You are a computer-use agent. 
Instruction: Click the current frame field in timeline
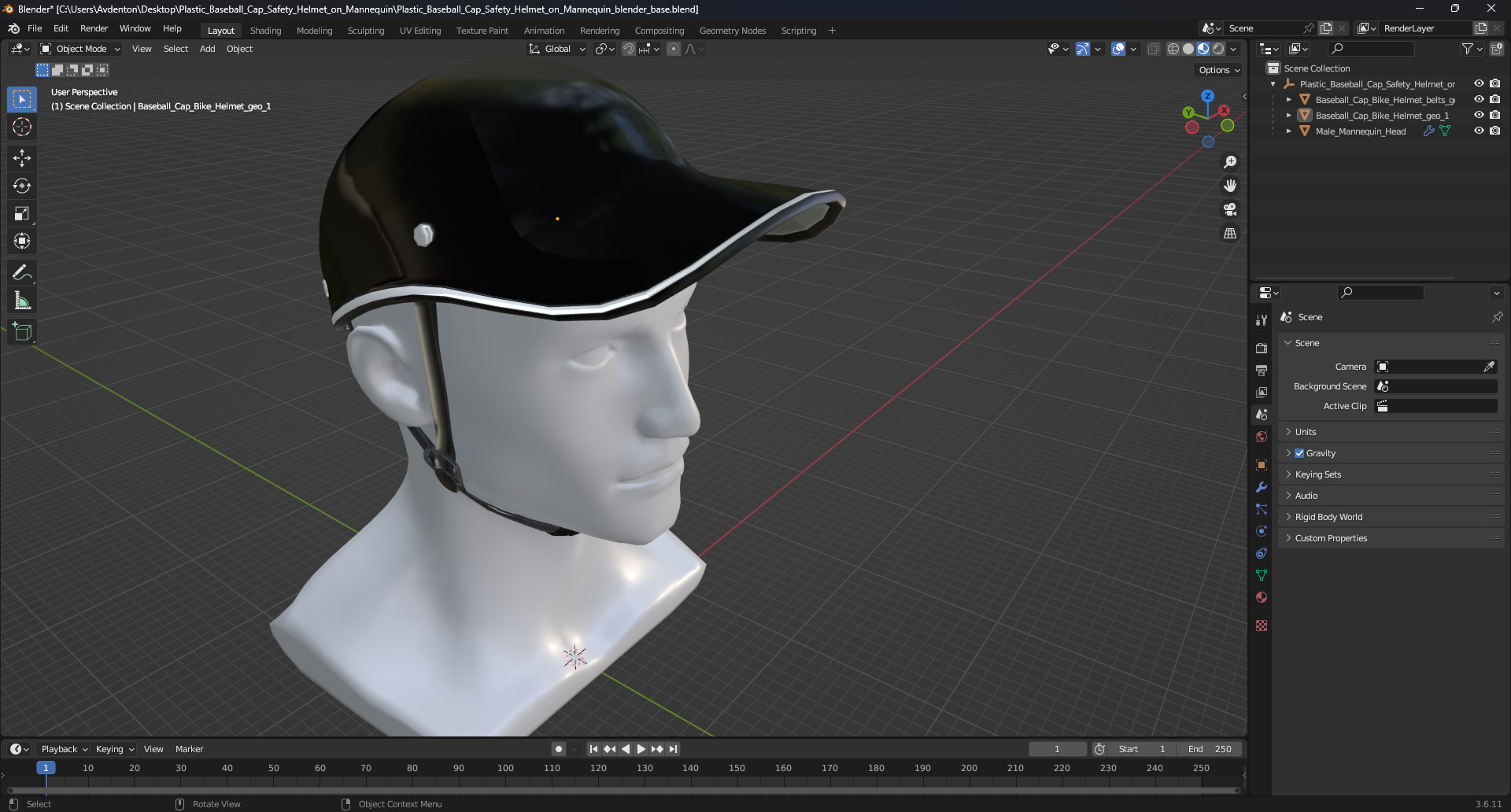[x=1057, y=749]
